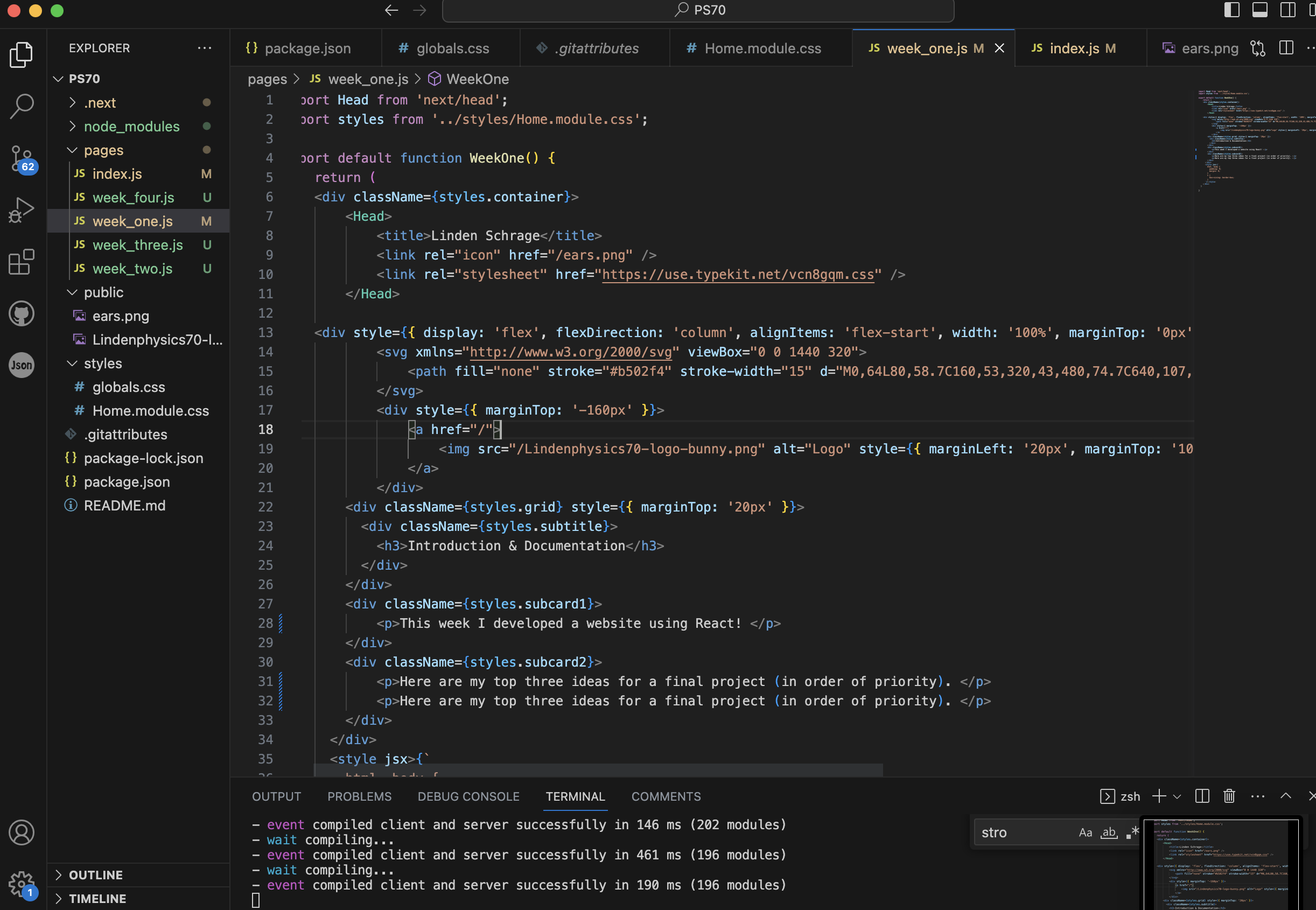Kill terminal with trash icon
1316x910 pixels.
(x=1229, y=796)
